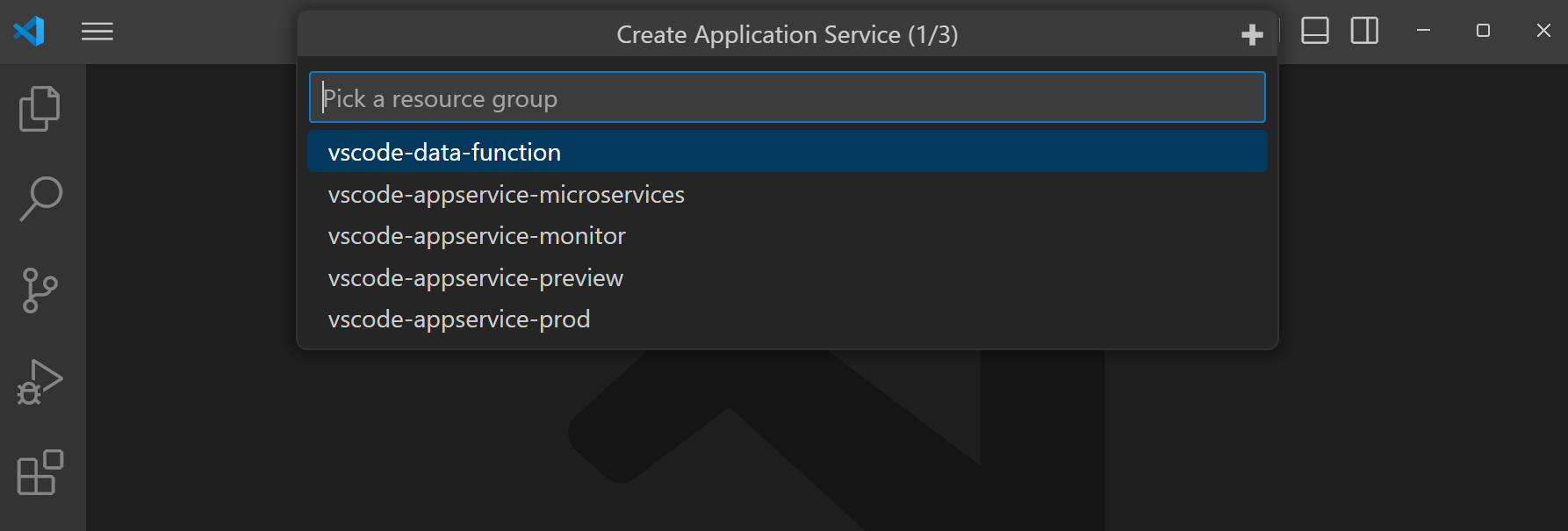The image size is (1568, 531).
Task: Open the Search view icon
Action: 40,198
